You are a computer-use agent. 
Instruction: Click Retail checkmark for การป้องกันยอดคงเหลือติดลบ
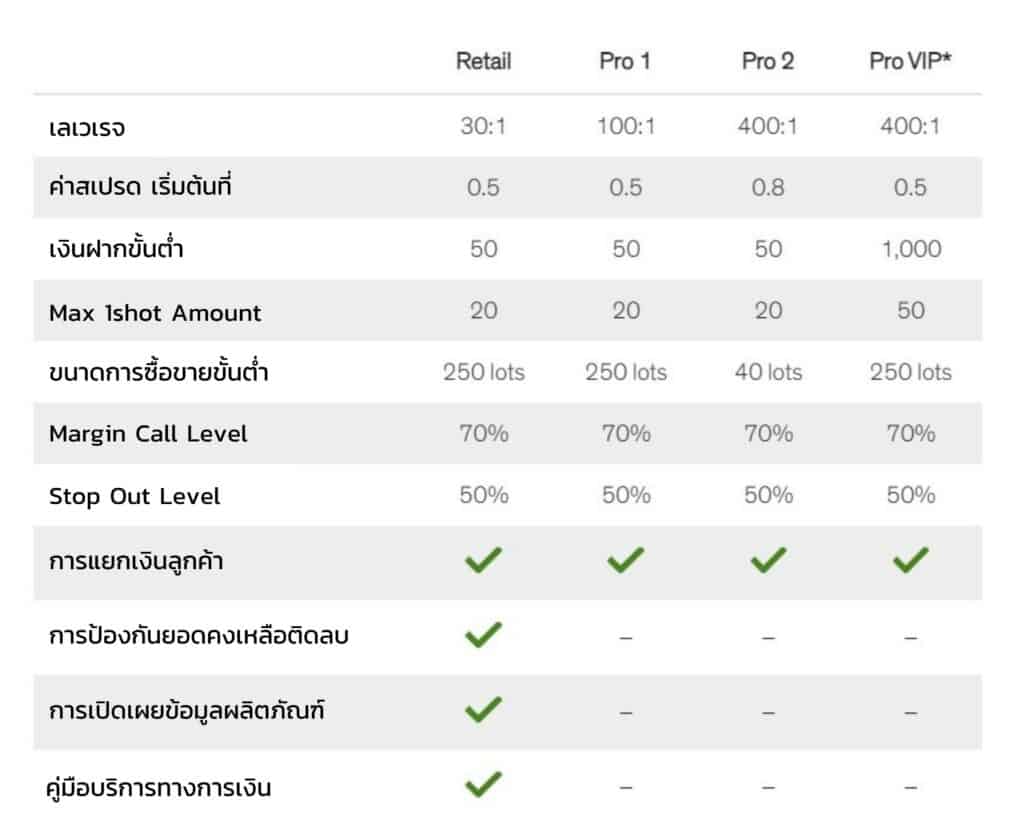point(483,635)
